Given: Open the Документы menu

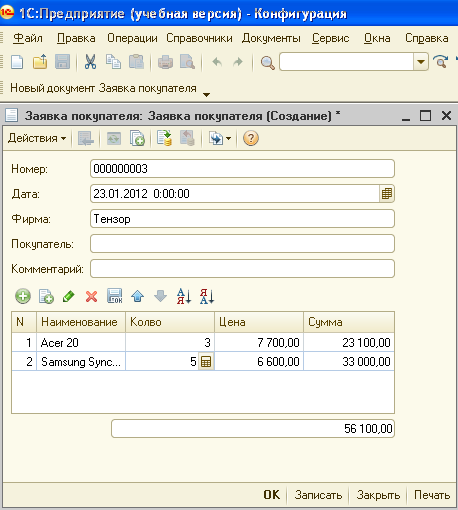Looking at the screenshot, I should 271,38.
